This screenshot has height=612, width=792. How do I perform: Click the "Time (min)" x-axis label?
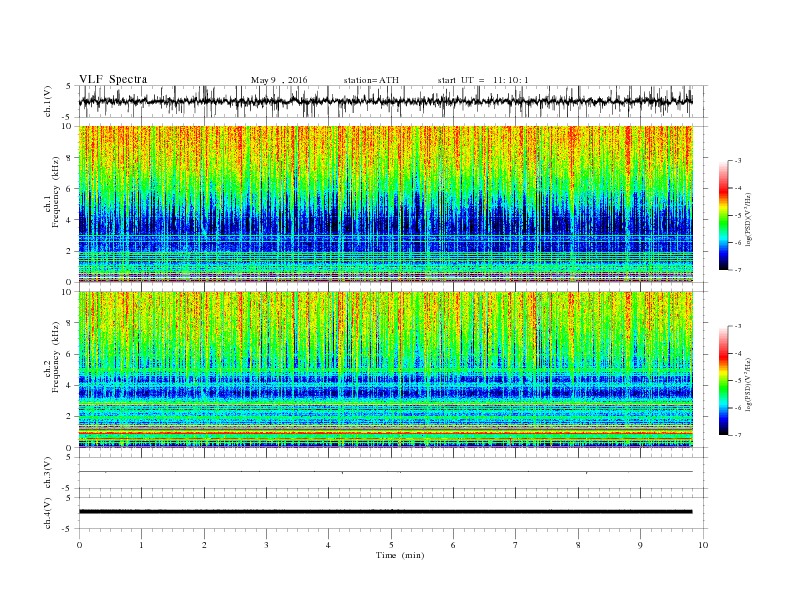coord(400,555)
